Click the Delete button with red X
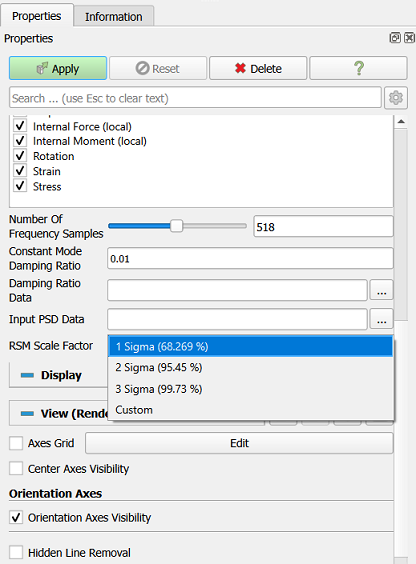The image size is (416, 564). click(258, 68)
